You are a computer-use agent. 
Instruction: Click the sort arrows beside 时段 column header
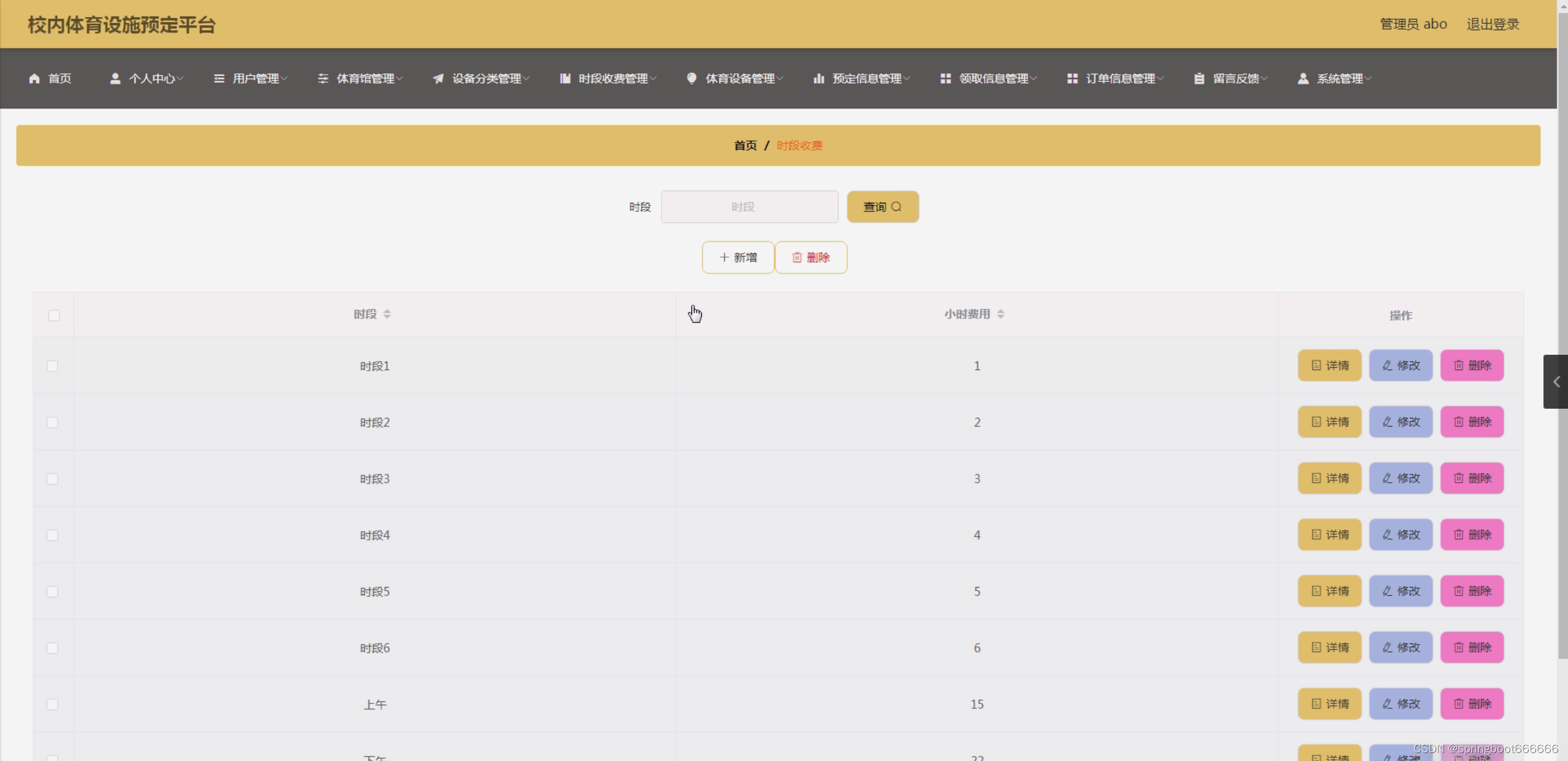(387, 314)
